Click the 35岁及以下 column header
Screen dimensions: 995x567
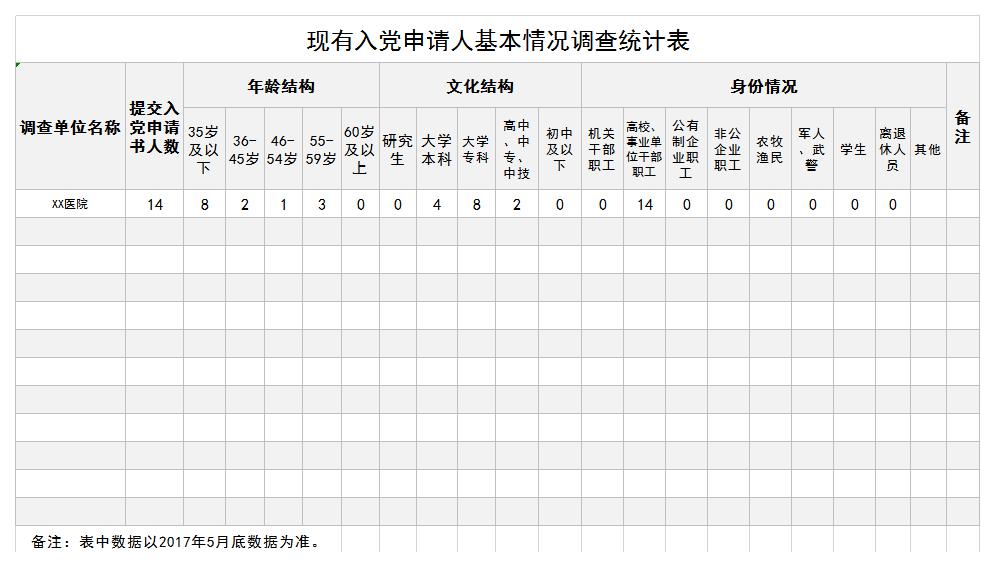[204, 149]
